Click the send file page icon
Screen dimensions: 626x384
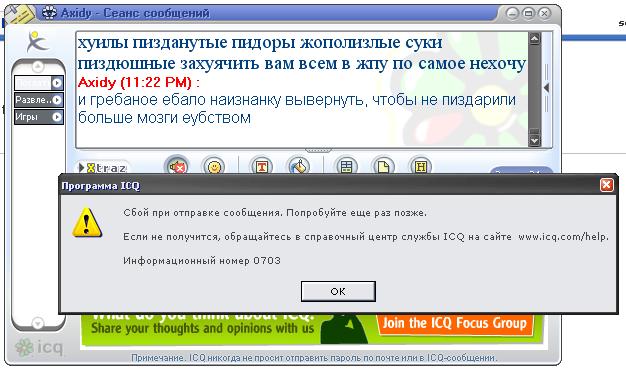pyautogui.click(x=383, y=166)
